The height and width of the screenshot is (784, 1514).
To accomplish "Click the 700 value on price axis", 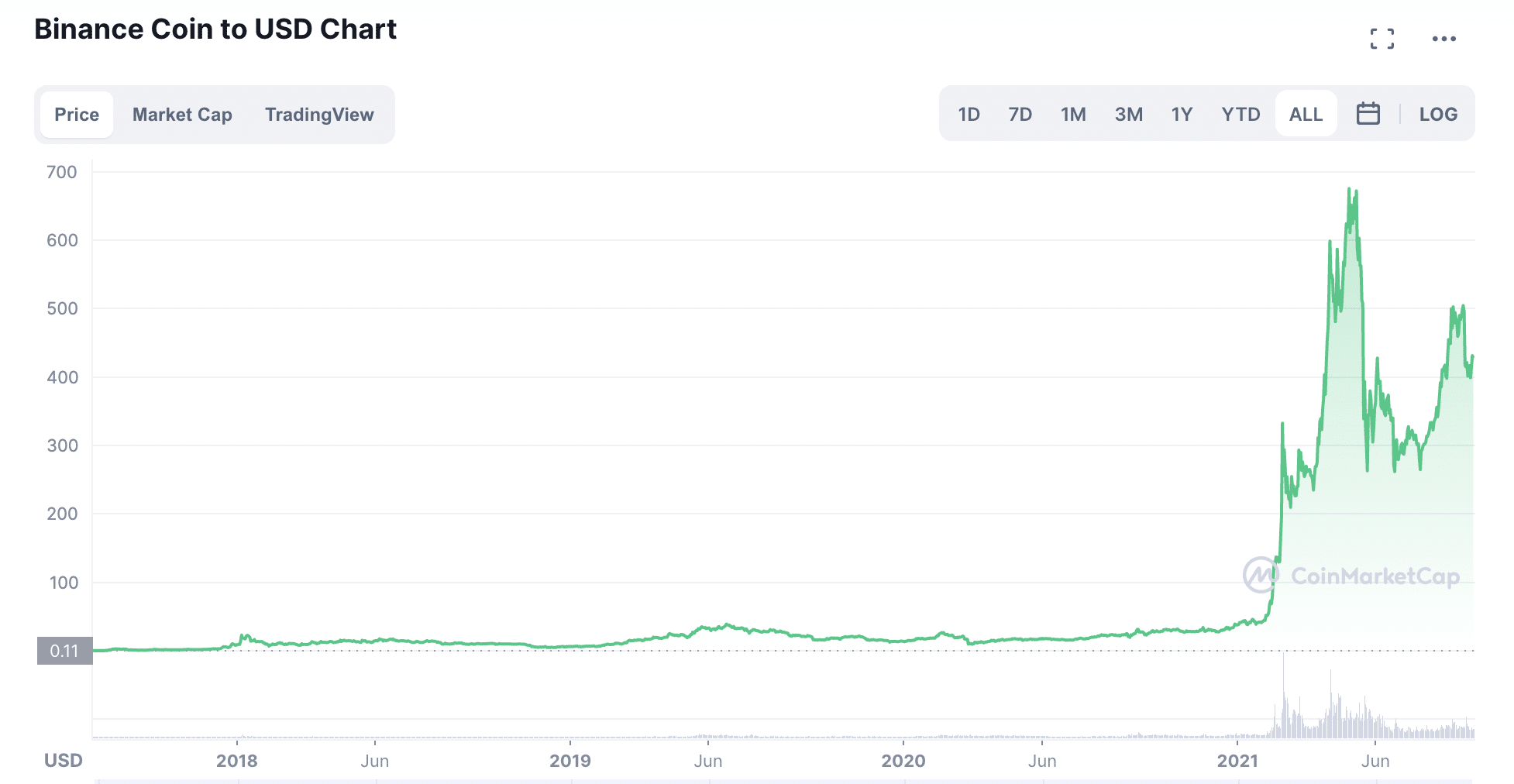I will pos(62,172).
